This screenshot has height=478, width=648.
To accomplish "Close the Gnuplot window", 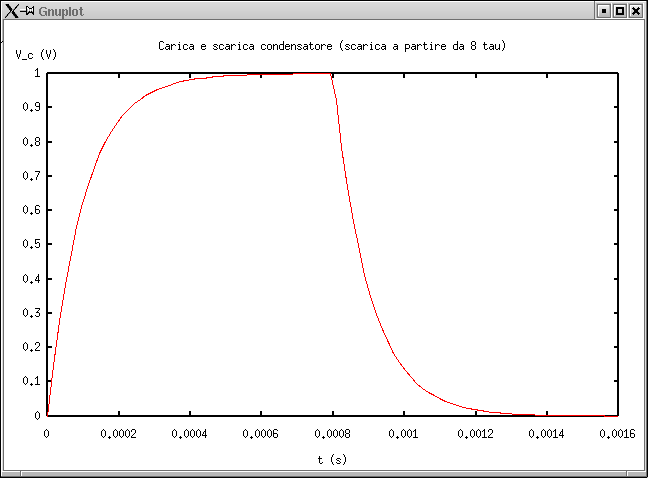I will point(636,10).
